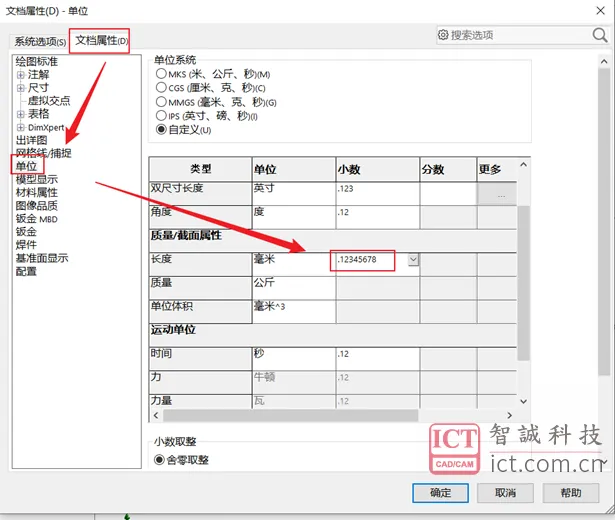Click the 双尺寸长度 row label
Image resolution: width=615 pixels, height=520 pixels.
point(200,193)
